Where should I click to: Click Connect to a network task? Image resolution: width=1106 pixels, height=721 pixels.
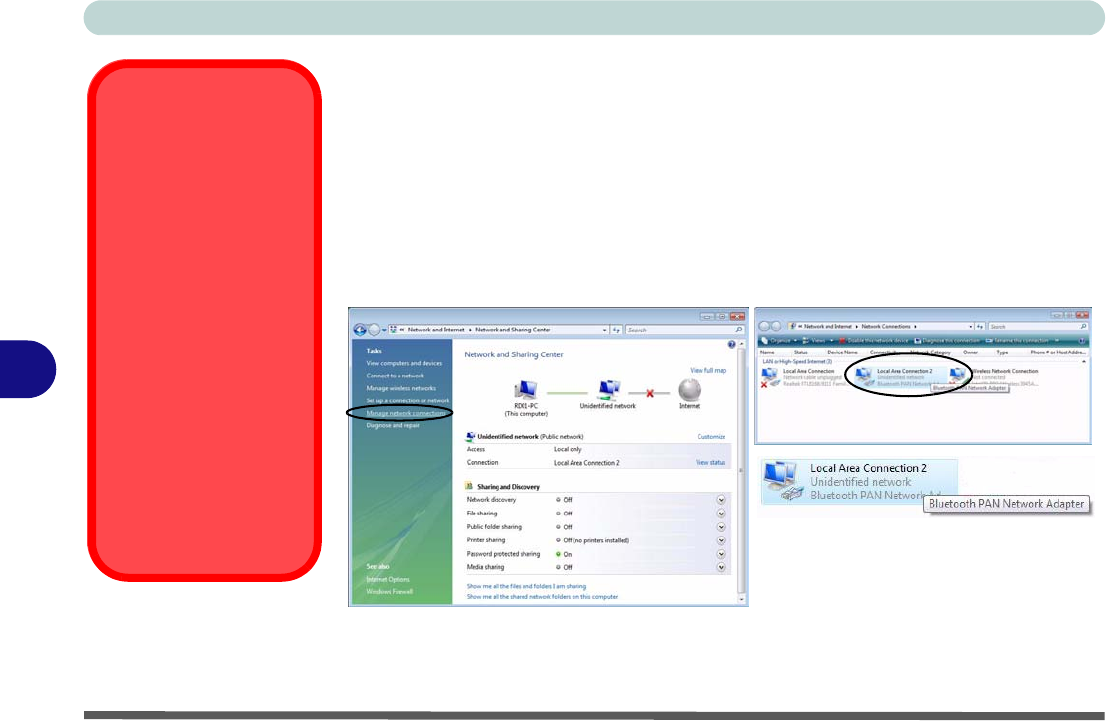[395, 376]
